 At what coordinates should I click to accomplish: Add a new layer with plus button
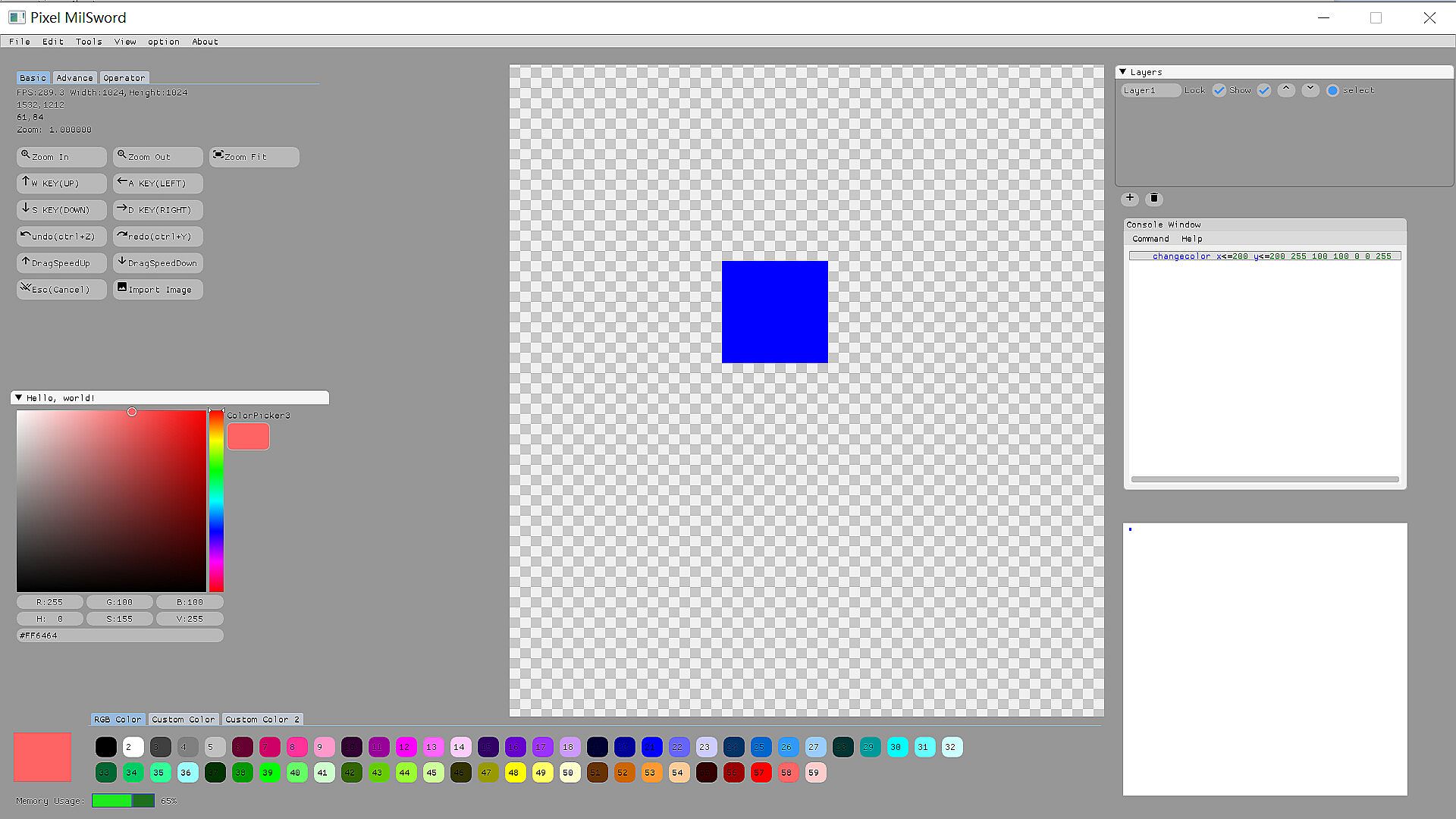(1129, 199)
